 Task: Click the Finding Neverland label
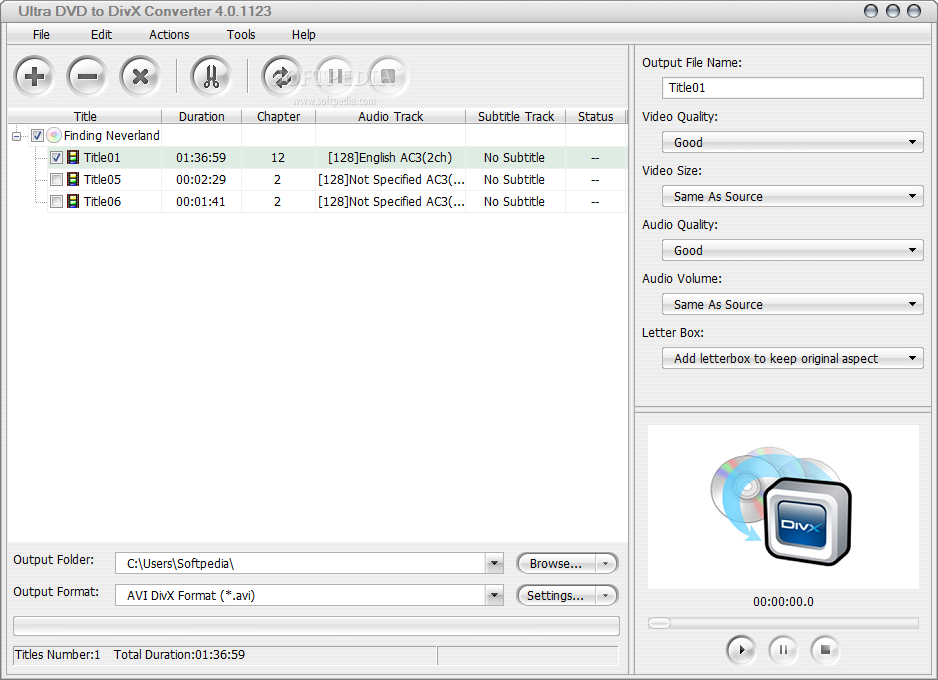point(112,136)
